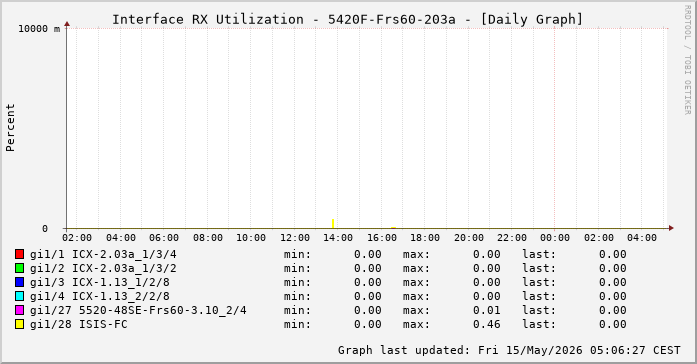This screenshot has width=697, height=364.
Task: Click the green gi1/2 legend swatch
Action: (x=19, y=268)
